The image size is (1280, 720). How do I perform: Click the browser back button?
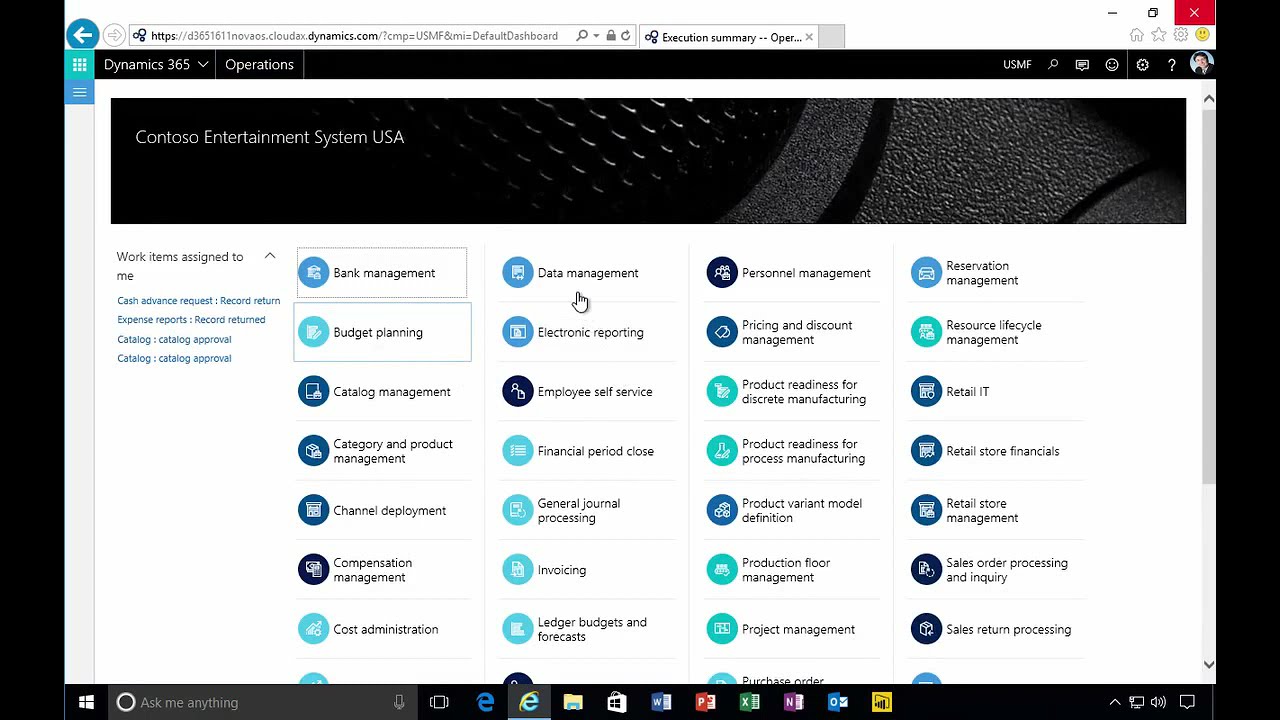(83, 35)
